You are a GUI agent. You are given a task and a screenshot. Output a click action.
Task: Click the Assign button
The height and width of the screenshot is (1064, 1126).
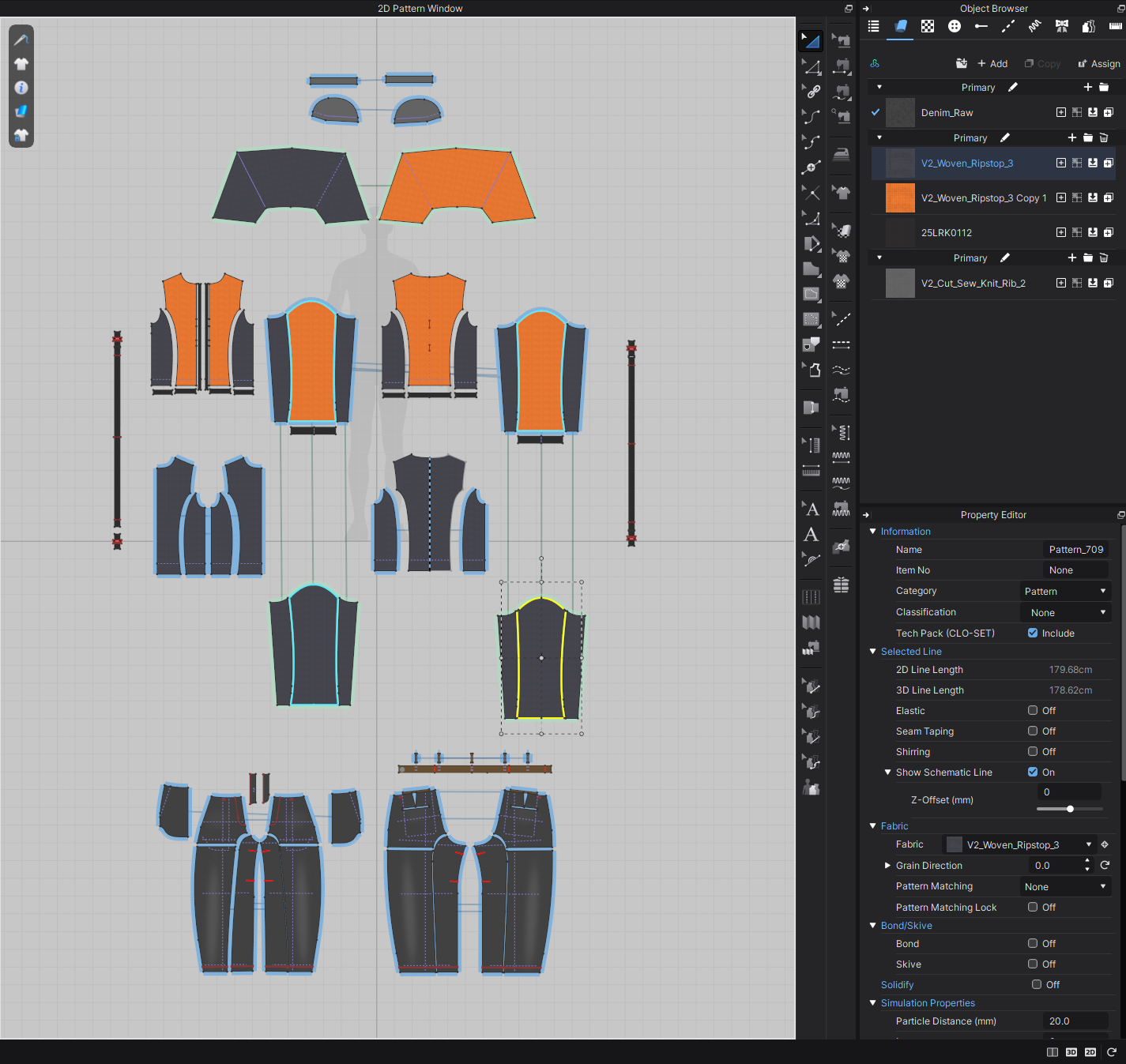1099,64
